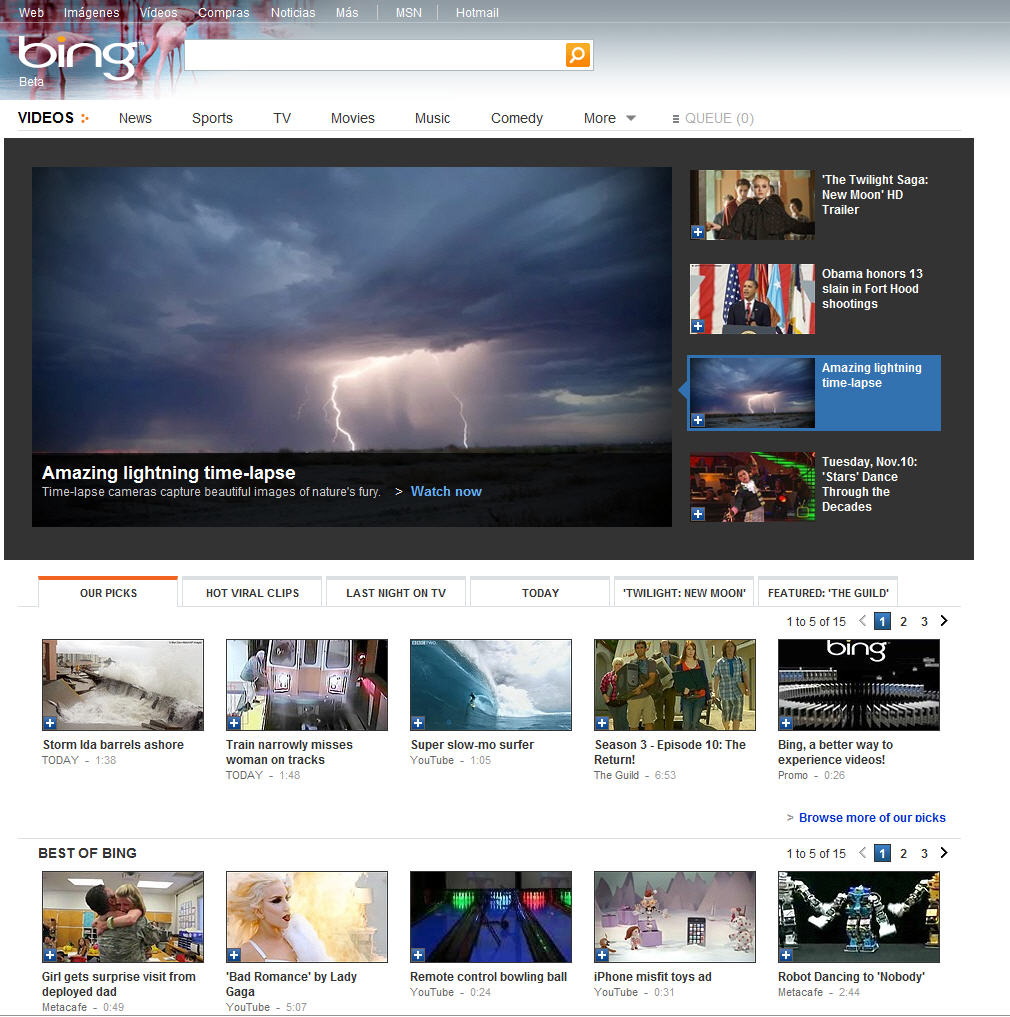
Task: Open the Comedy video category
Action: pyautogui.click(x=516, y=119)
